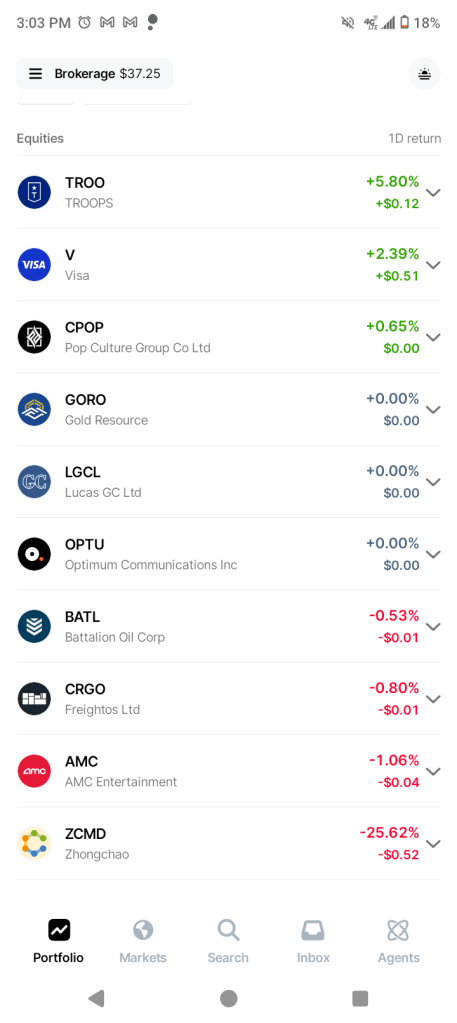
Task: Toggle the 1D return column label
Action: 415,138
